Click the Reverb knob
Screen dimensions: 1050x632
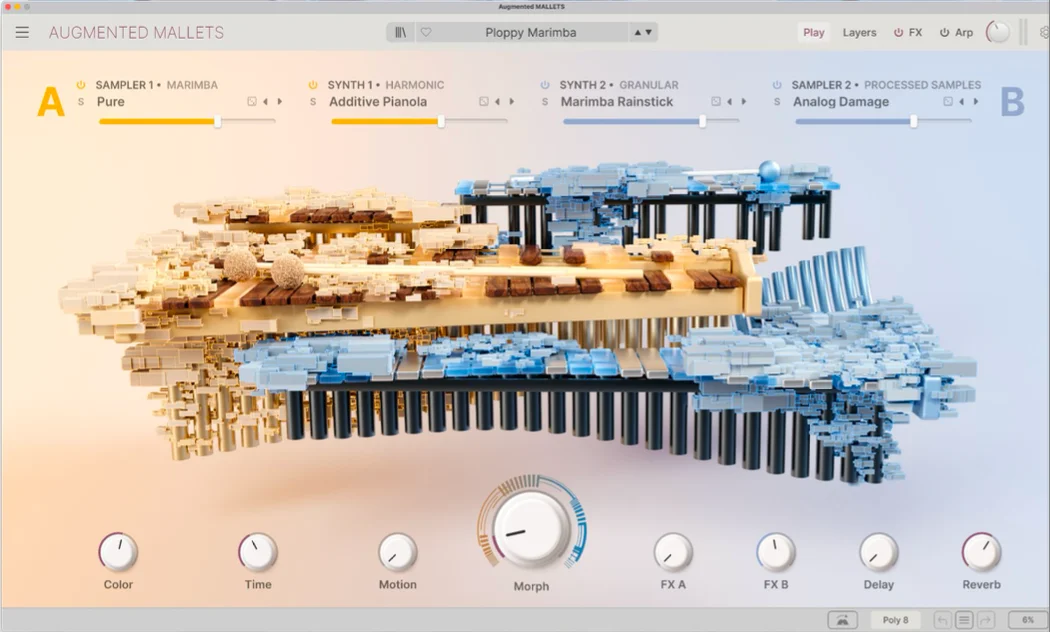(x=982, y=552)
